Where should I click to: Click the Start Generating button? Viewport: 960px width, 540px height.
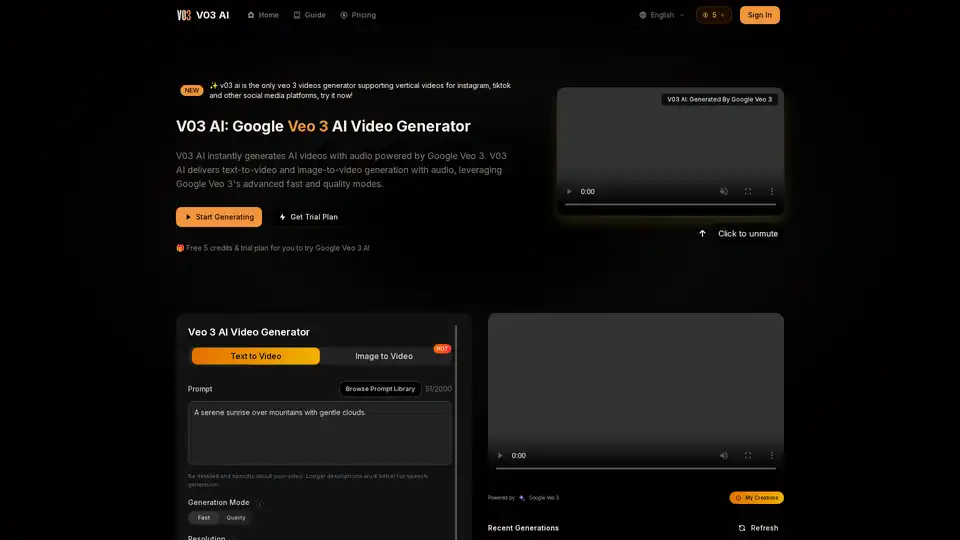219,217
